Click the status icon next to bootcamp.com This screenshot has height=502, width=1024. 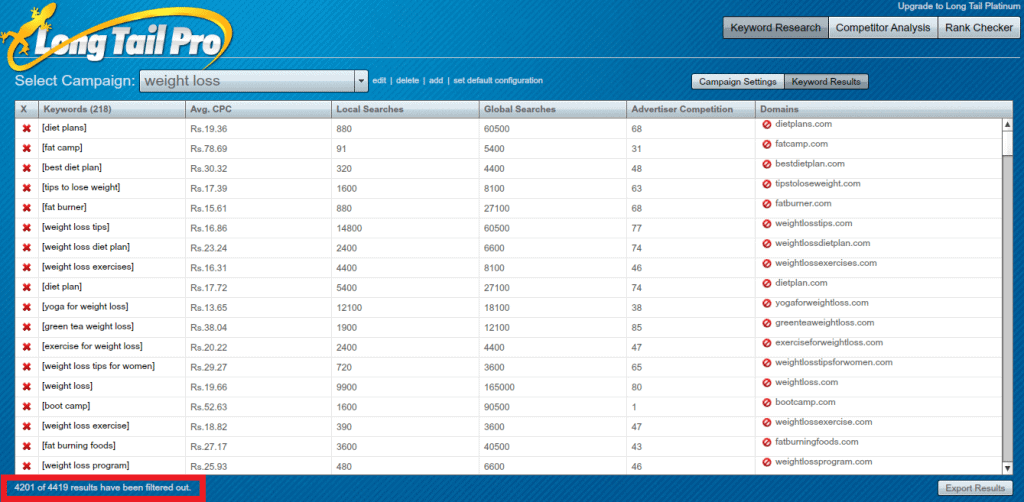click(767, 403)
